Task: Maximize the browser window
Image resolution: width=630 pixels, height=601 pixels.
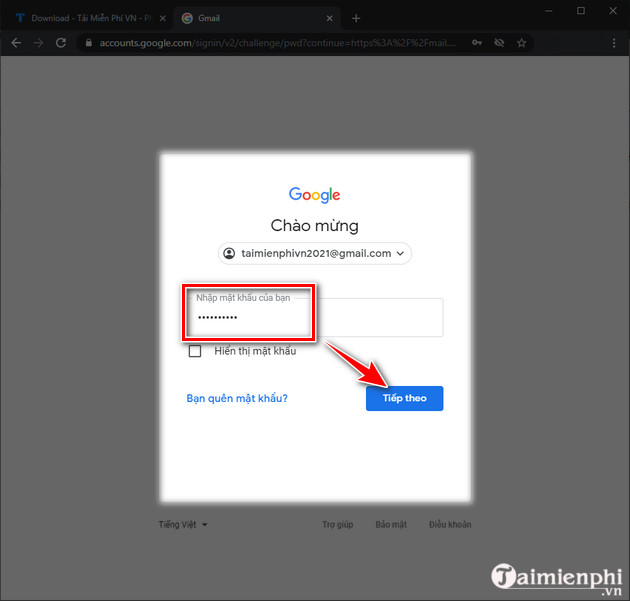Action: pyautogui.click(x=581, y=11)
